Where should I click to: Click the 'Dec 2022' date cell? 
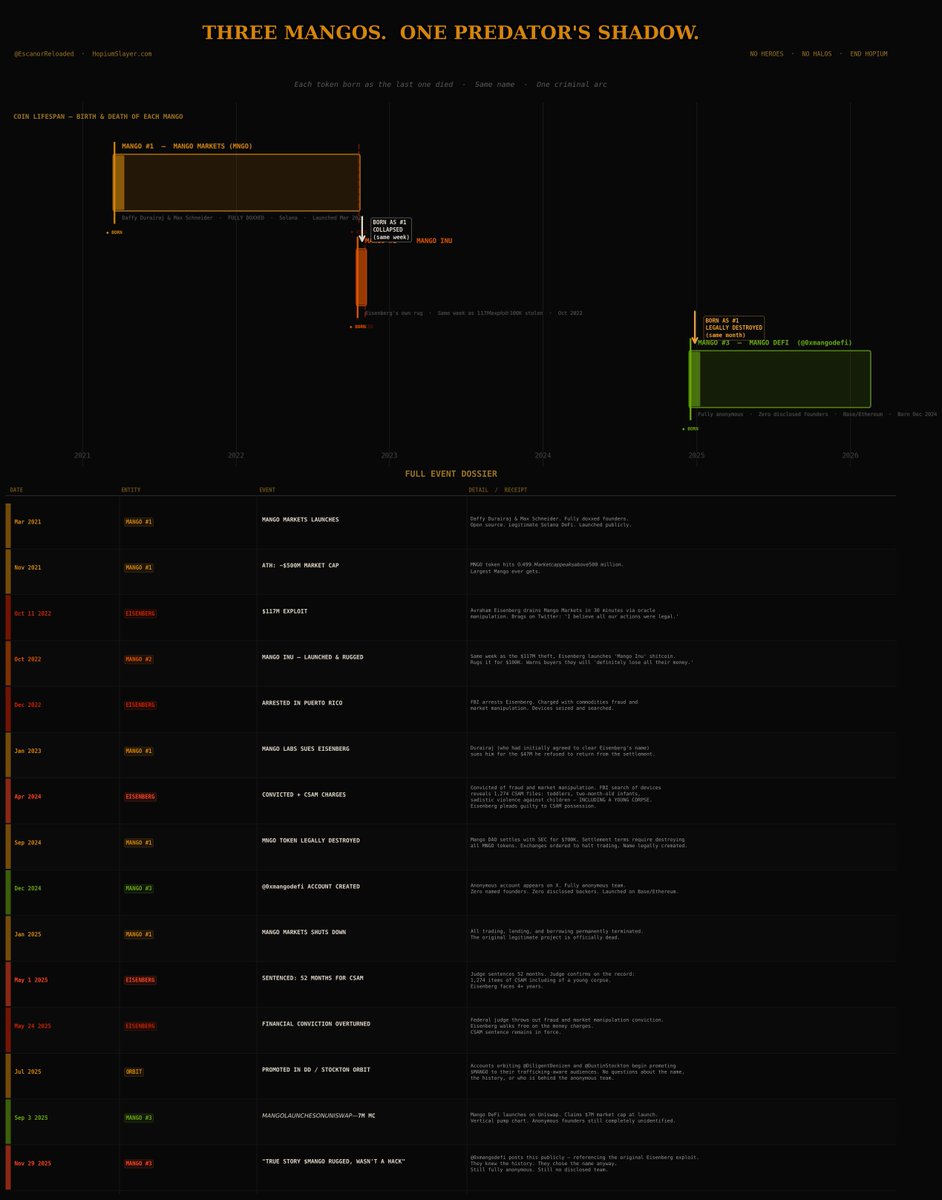tap(27, 705)
